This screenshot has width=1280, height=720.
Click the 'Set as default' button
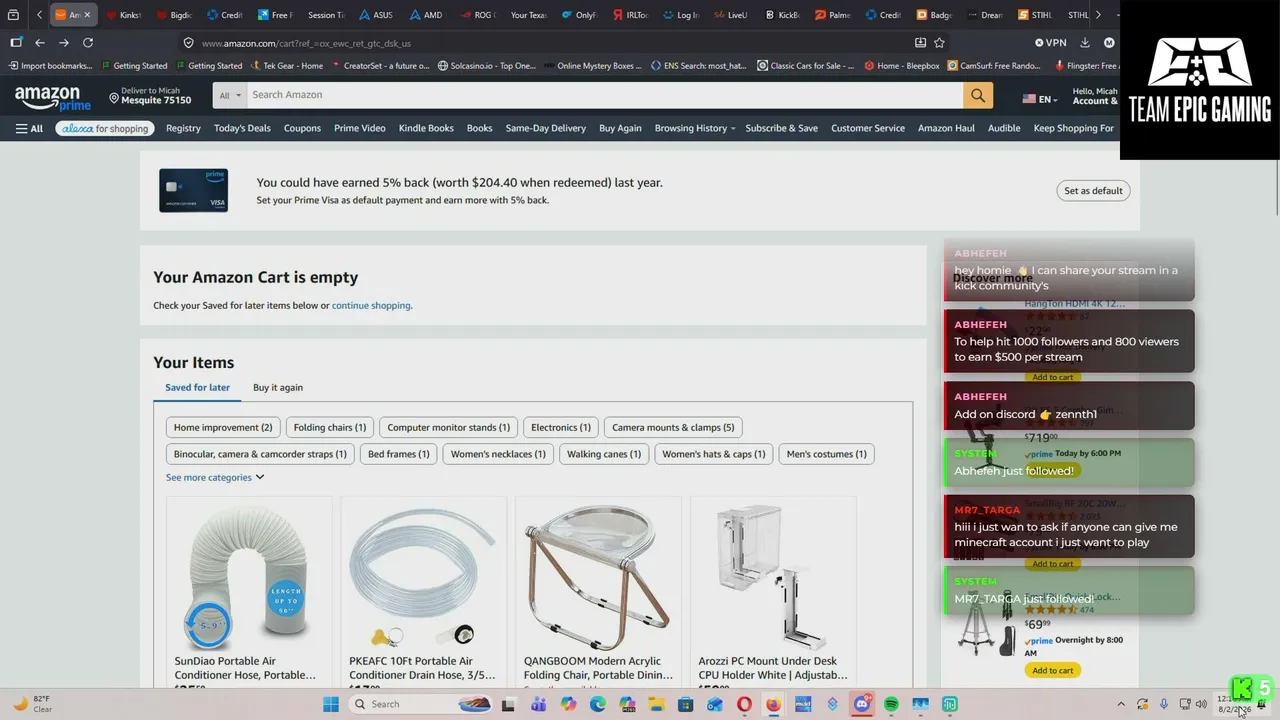pyautogui.click(x=1093, y=191)
